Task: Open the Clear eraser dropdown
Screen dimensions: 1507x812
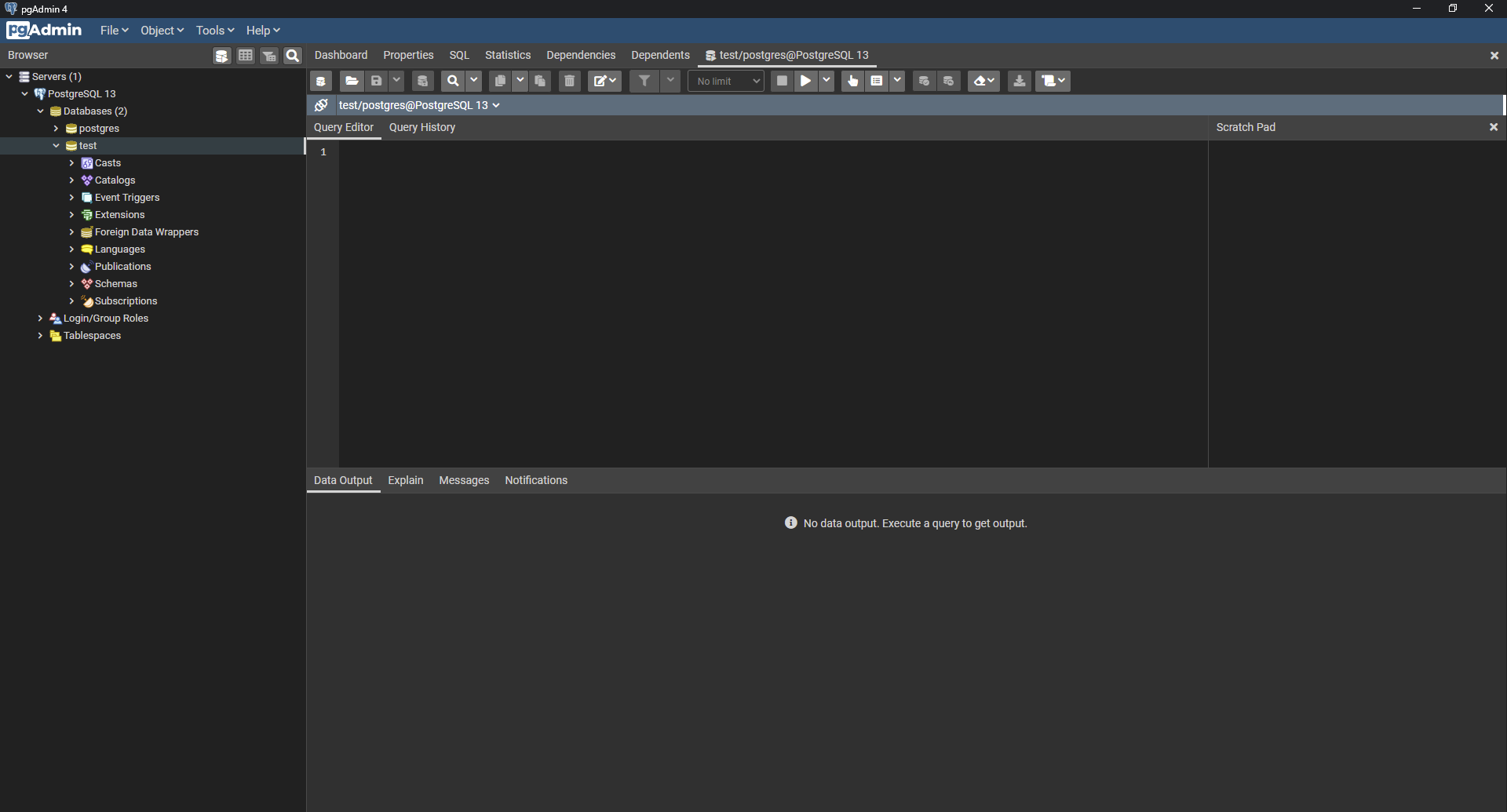Action: click(x=984, y=81)
